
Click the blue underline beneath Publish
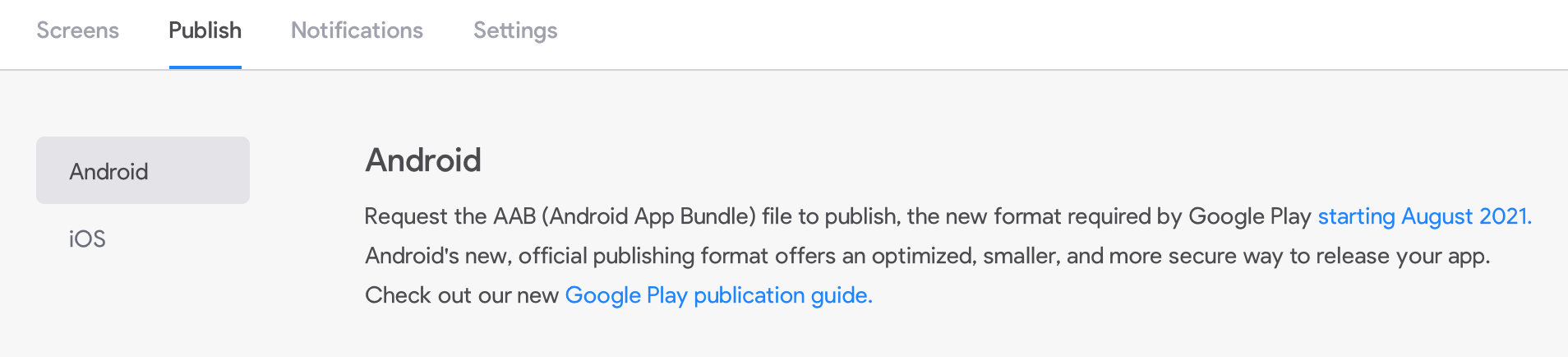[205, 67]
